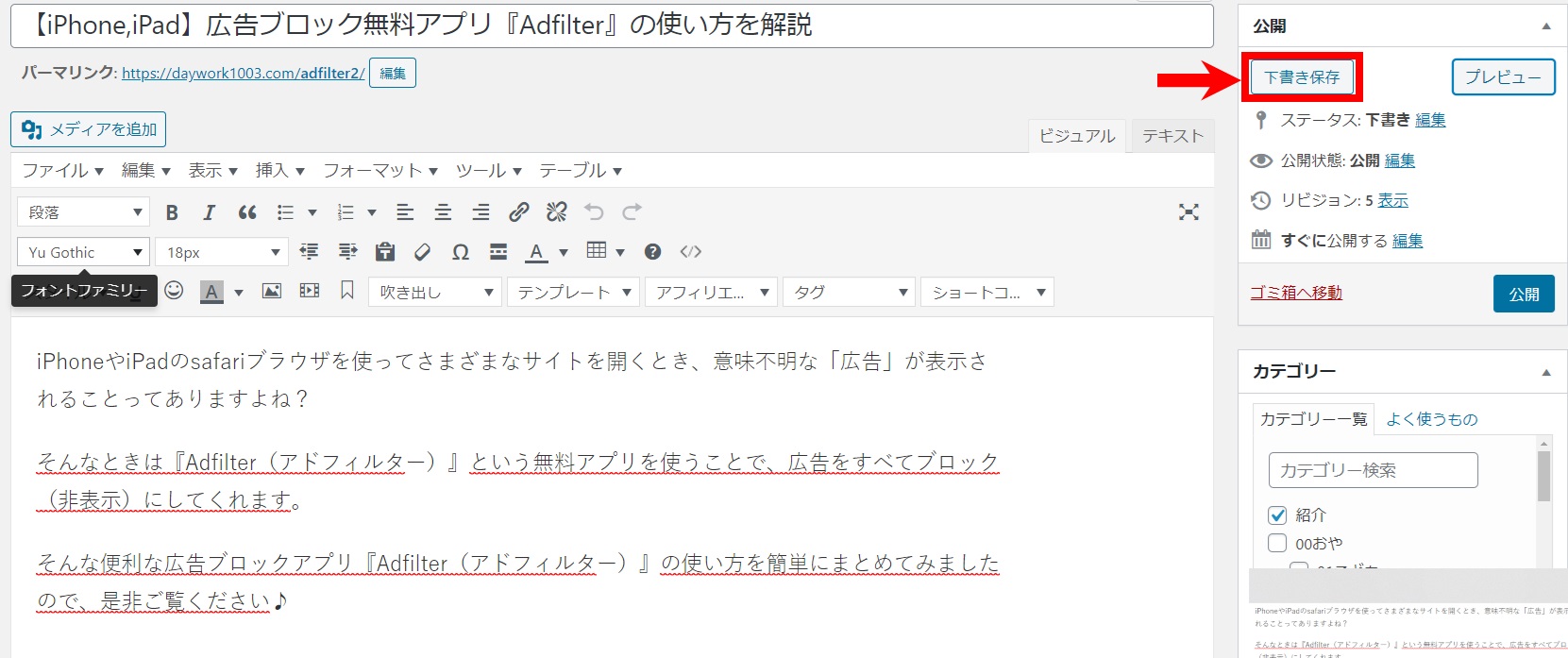This screenshot has height=658, width=1568.
Task: Open the フォーマット menu
Action: click(380, 171)
